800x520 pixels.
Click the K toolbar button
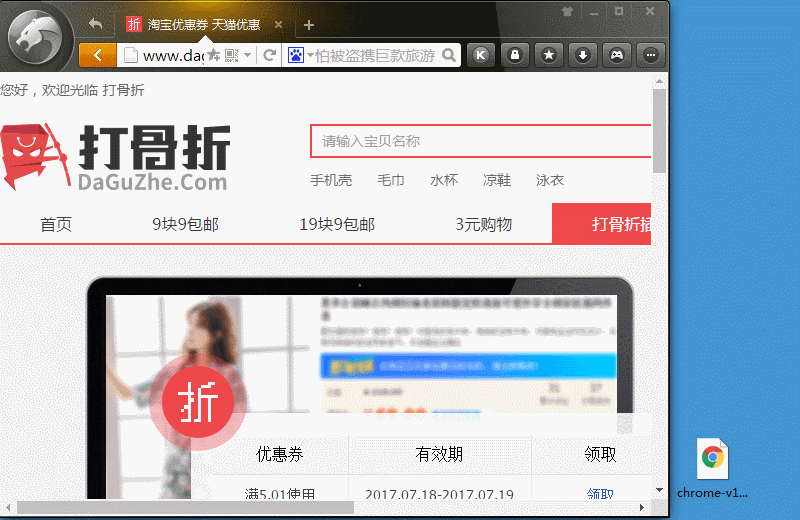[481, 55]
